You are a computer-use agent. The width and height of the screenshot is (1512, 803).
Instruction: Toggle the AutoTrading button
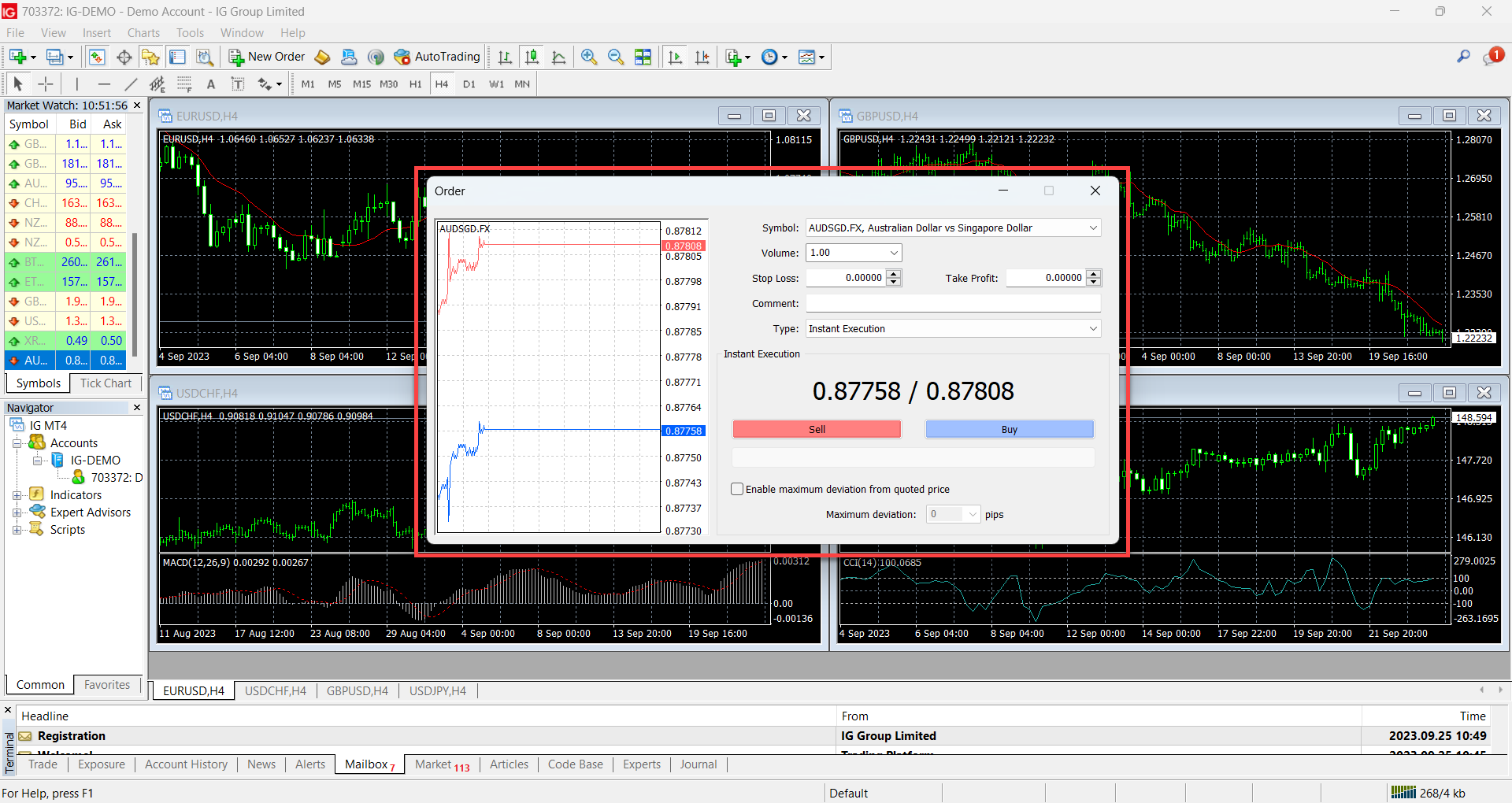pyautogui.click(x=437, y=57)
